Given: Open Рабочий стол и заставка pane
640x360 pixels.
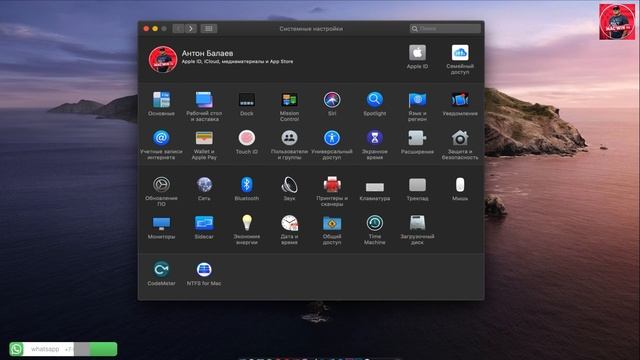Looking at the screenshot, I should tap(204, 100).
